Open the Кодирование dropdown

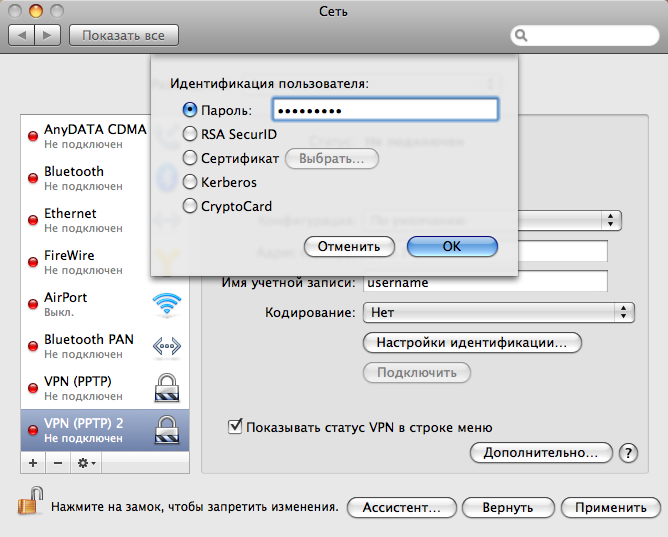[x=498, y=313]
